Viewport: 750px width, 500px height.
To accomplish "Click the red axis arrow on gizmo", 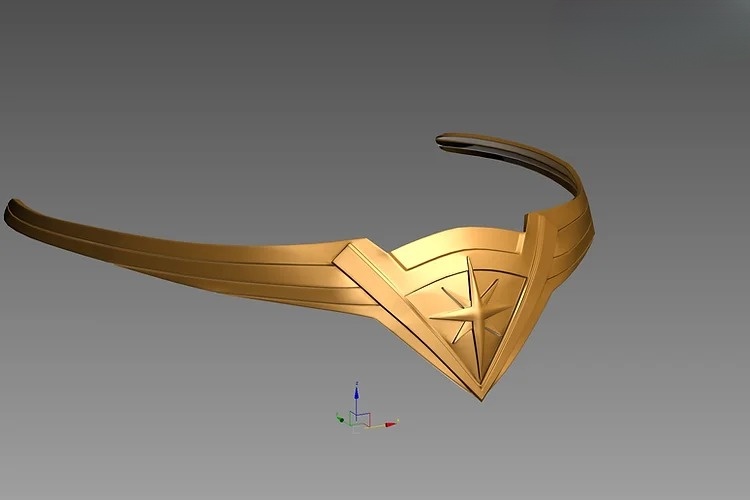I will [x=390, y=424].
